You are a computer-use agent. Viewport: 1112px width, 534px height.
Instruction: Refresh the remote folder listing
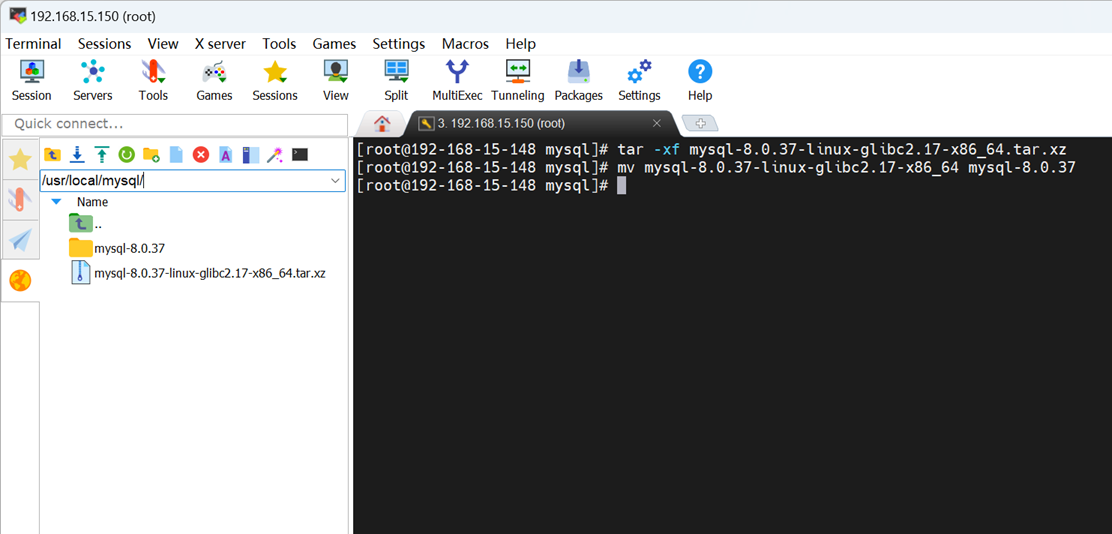126,154
